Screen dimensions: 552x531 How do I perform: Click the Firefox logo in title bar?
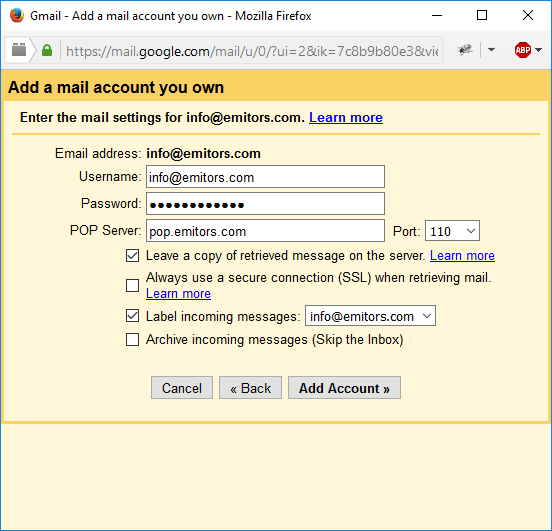pyautogui.click(x=17, y=15)
